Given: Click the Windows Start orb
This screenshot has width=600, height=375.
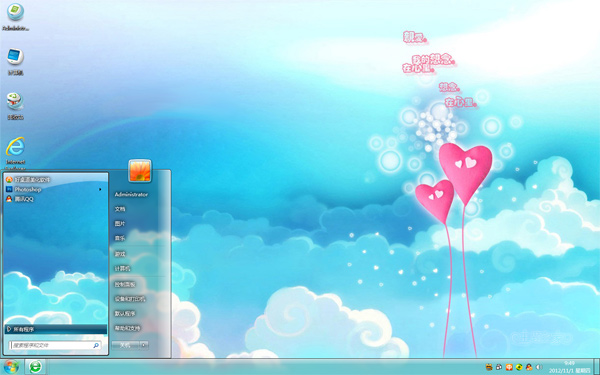Looking at the screenshot, I should point(11,367).
